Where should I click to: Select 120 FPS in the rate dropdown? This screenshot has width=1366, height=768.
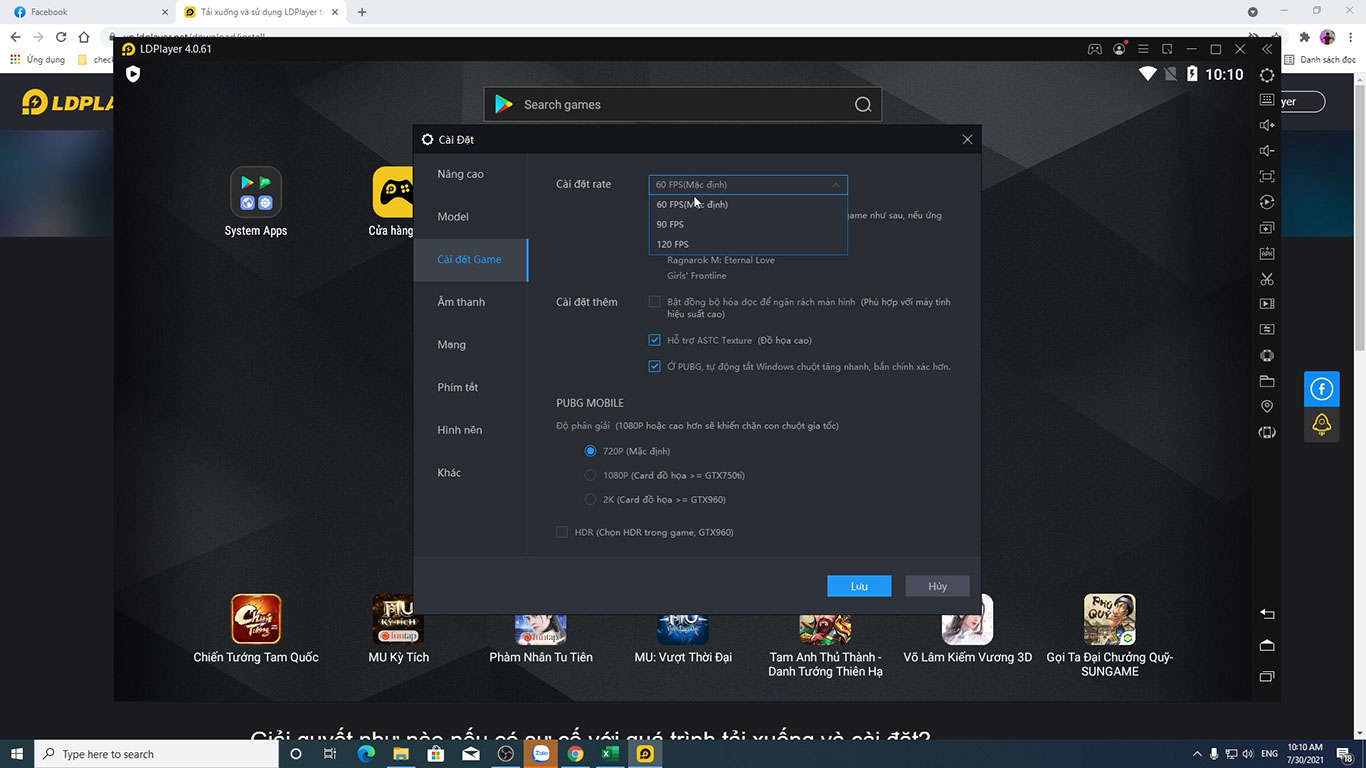[x=673, y=244]
